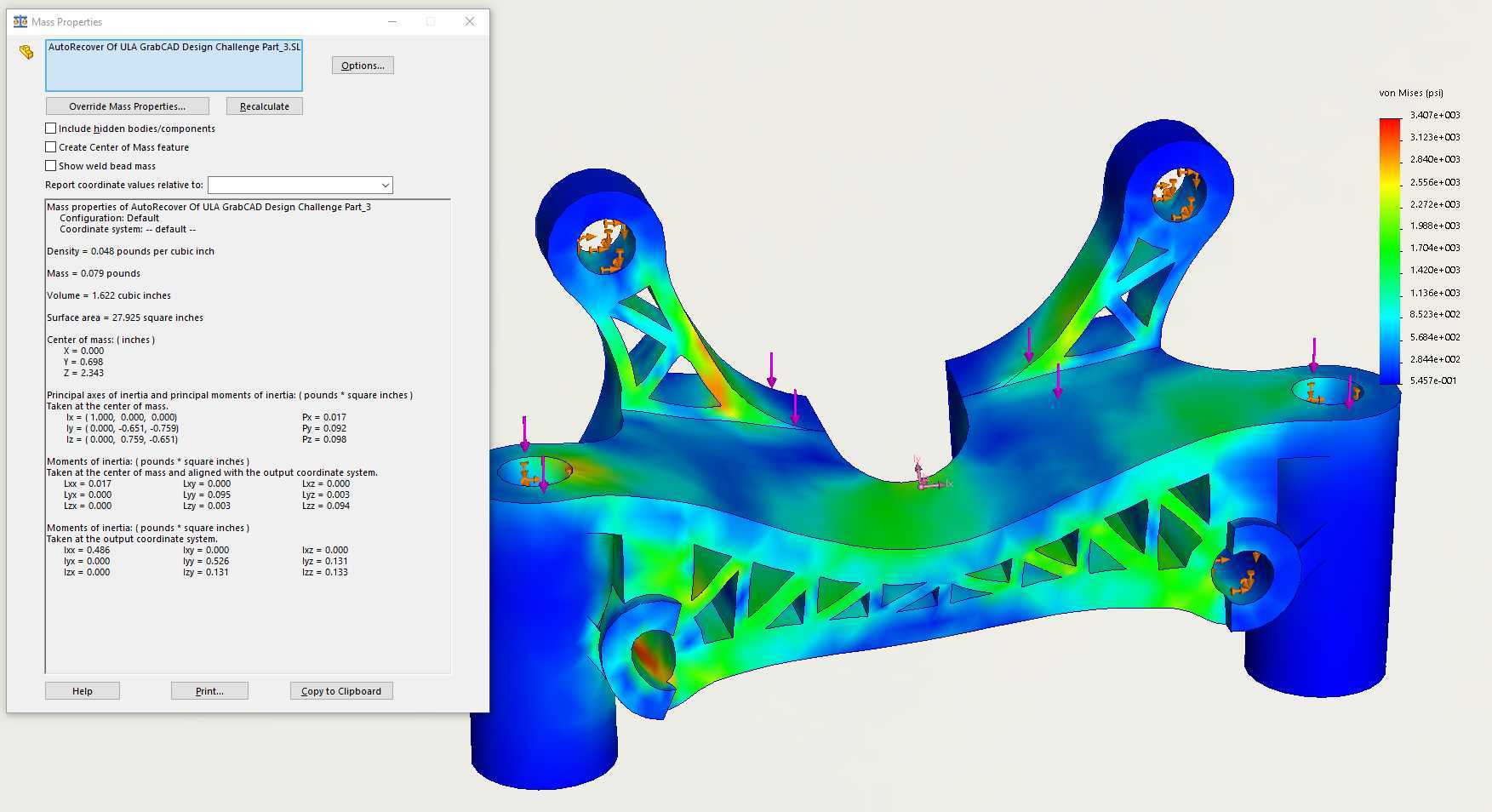This screenshot has height=812, width=1492.
Task: Enable Include hidden bodies/components checkbox
Action: 51,129
